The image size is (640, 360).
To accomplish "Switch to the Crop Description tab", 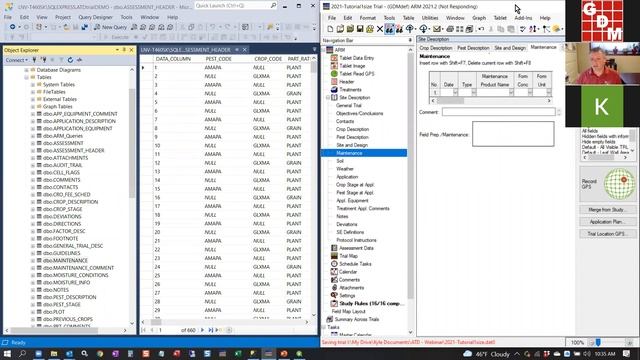I will pos(436,48).
